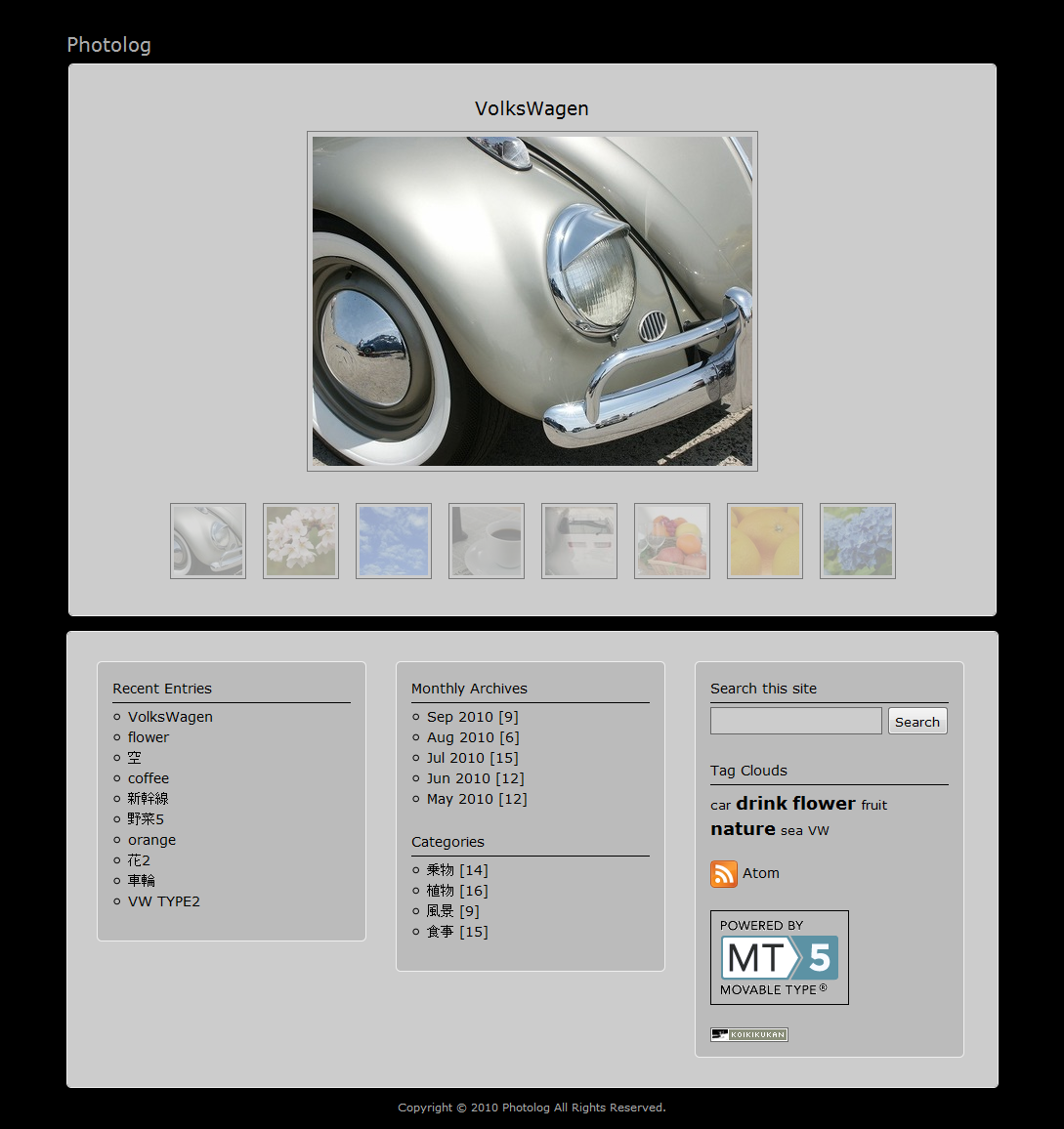This screenshot has width=1064, height=1129.
Task: Click the orange Atom feed icon
Action: click(723, 873)
